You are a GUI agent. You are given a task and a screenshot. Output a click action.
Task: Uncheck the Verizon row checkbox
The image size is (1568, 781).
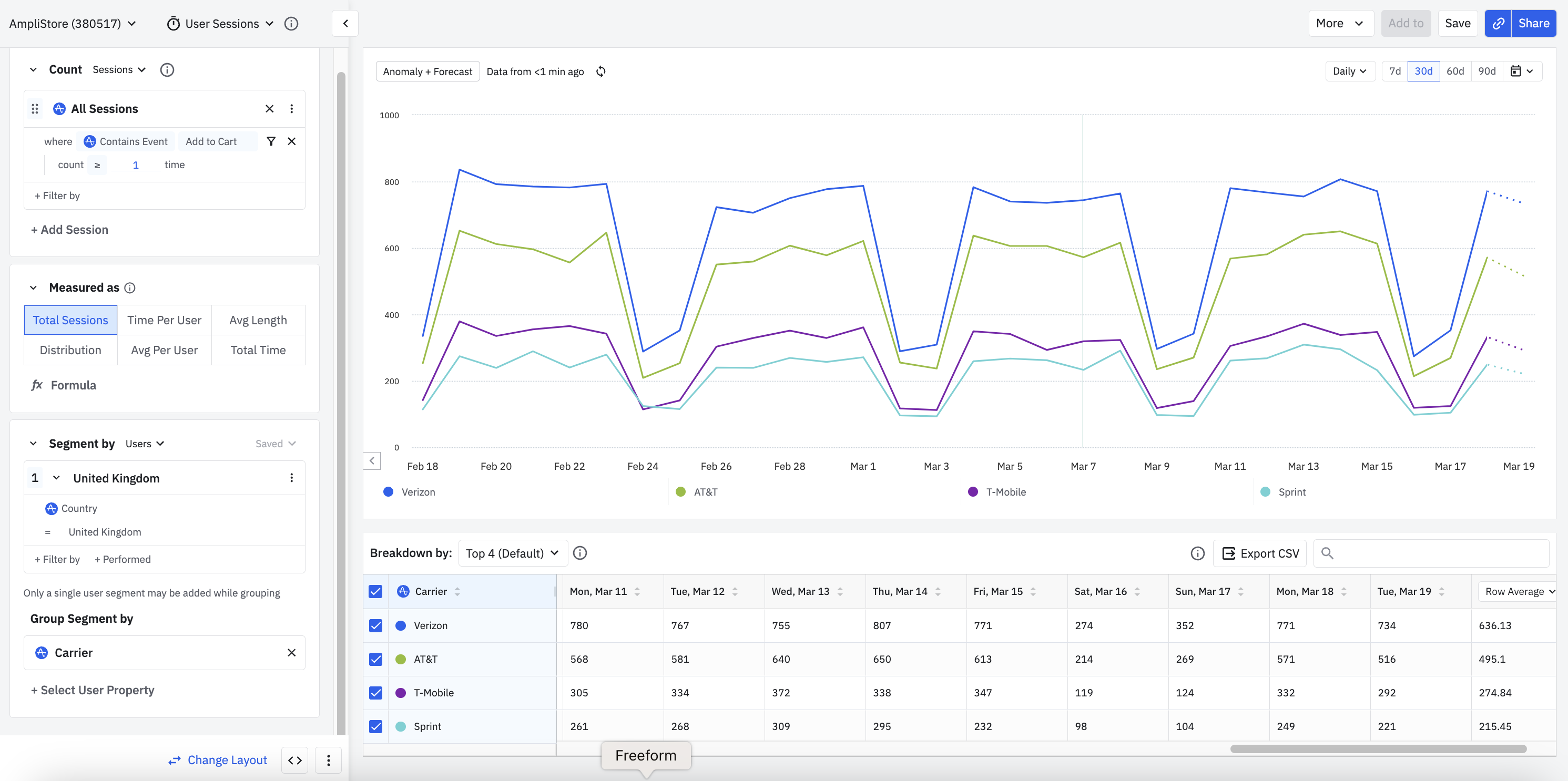coord(375,625)
